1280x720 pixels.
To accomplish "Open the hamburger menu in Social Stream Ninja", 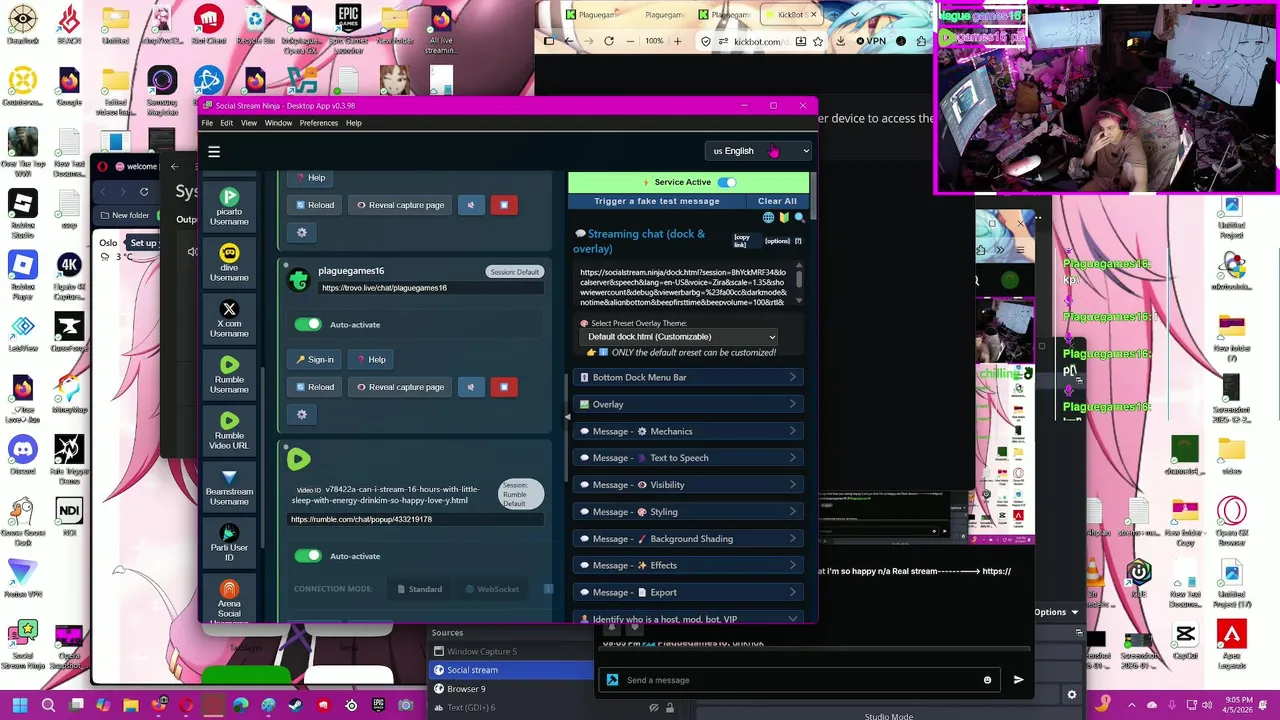I will click(214, 152).
